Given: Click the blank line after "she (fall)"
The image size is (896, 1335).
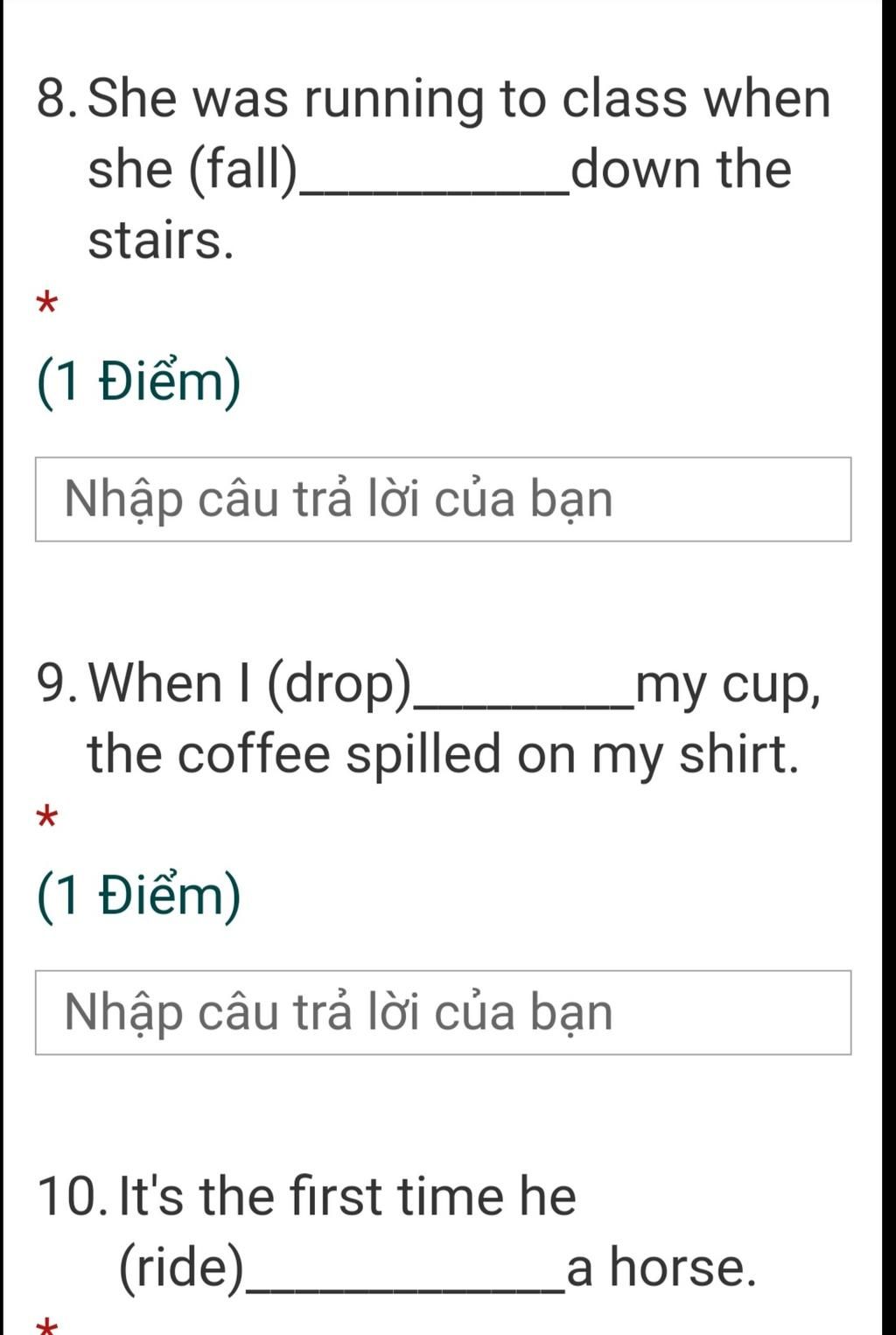Looking at the screenshot, I should 433,189.
